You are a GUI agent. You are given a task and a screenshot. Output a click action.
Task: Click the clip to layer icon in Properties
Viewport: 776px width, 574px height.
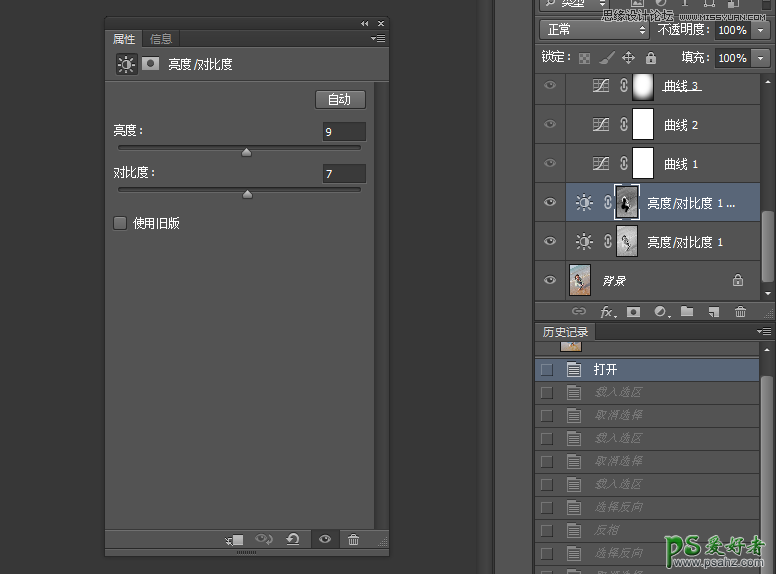[235, 540]
